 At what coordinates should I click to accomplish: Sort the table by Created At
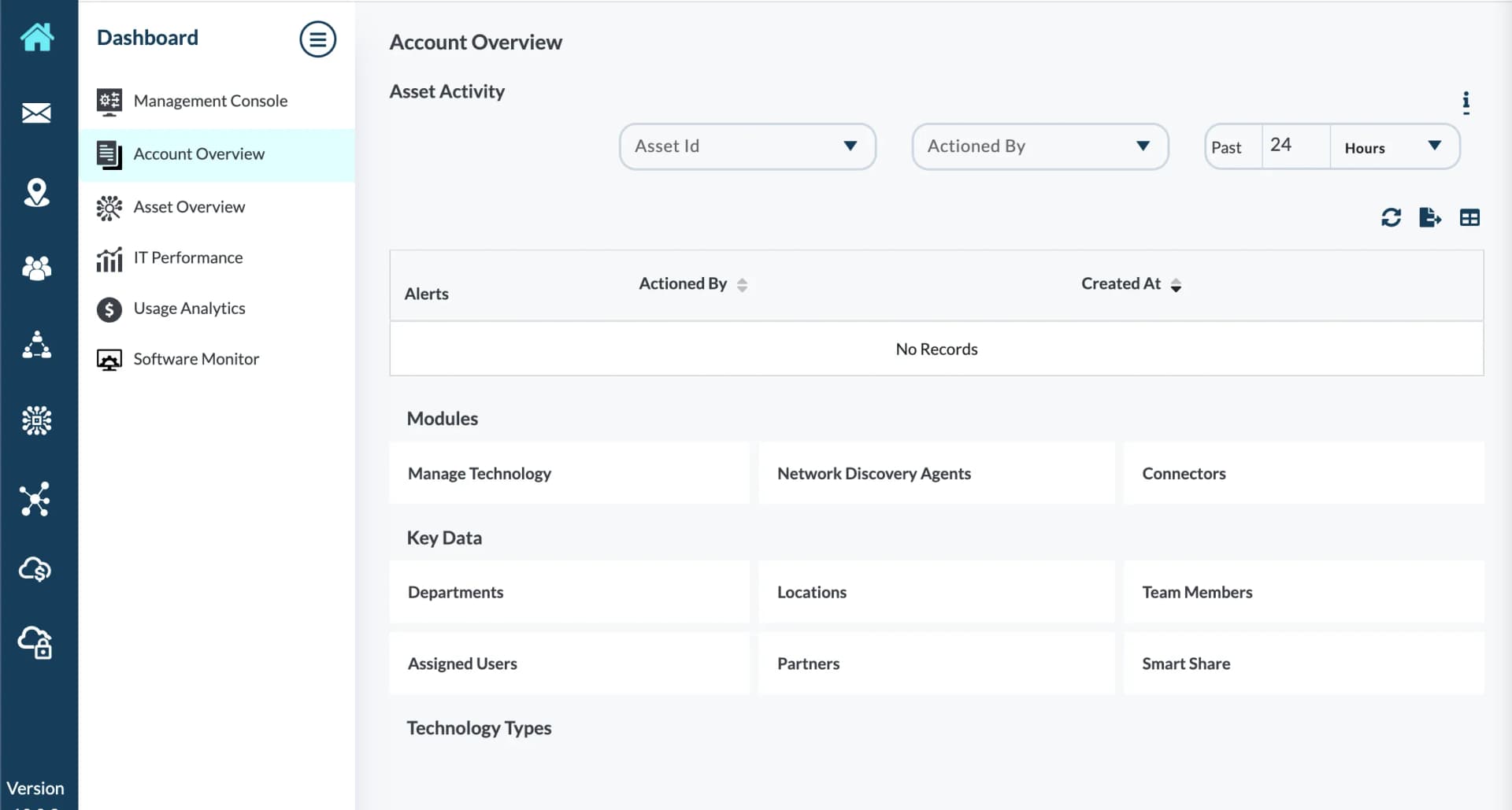1177,285
